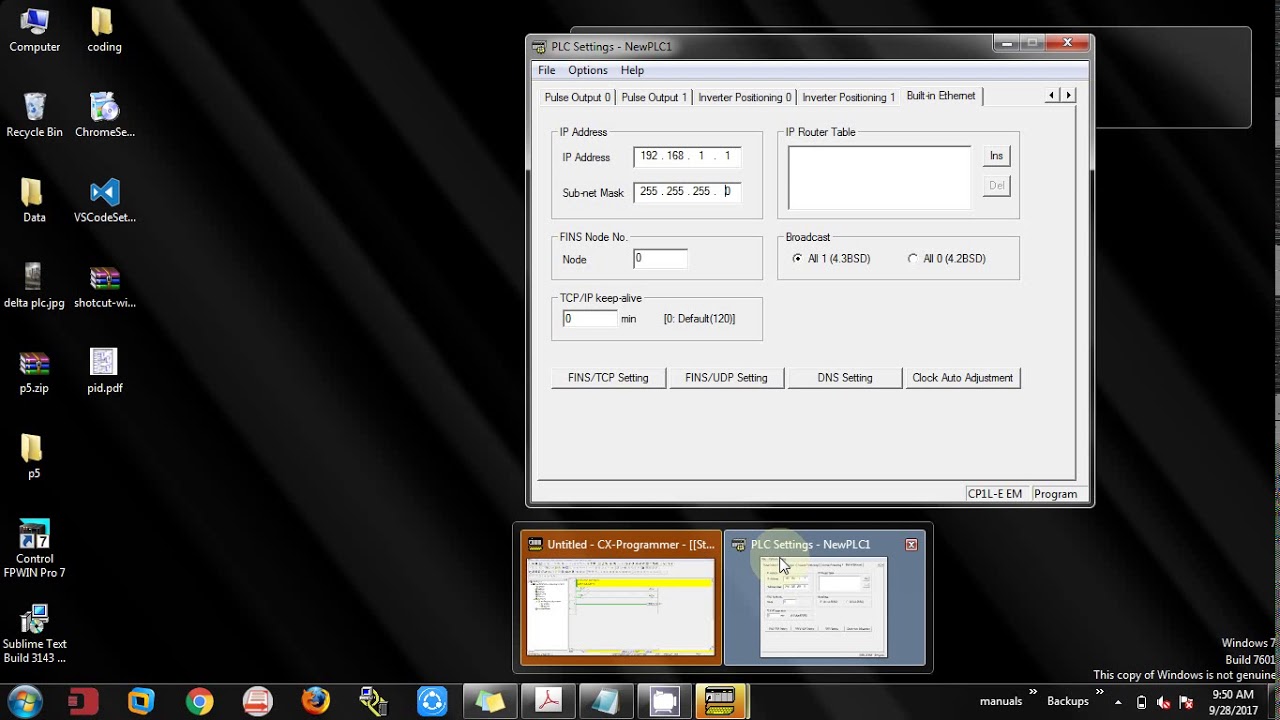
Task: Switch to the Pulse Output 0 tab
Action: point(577,98)
